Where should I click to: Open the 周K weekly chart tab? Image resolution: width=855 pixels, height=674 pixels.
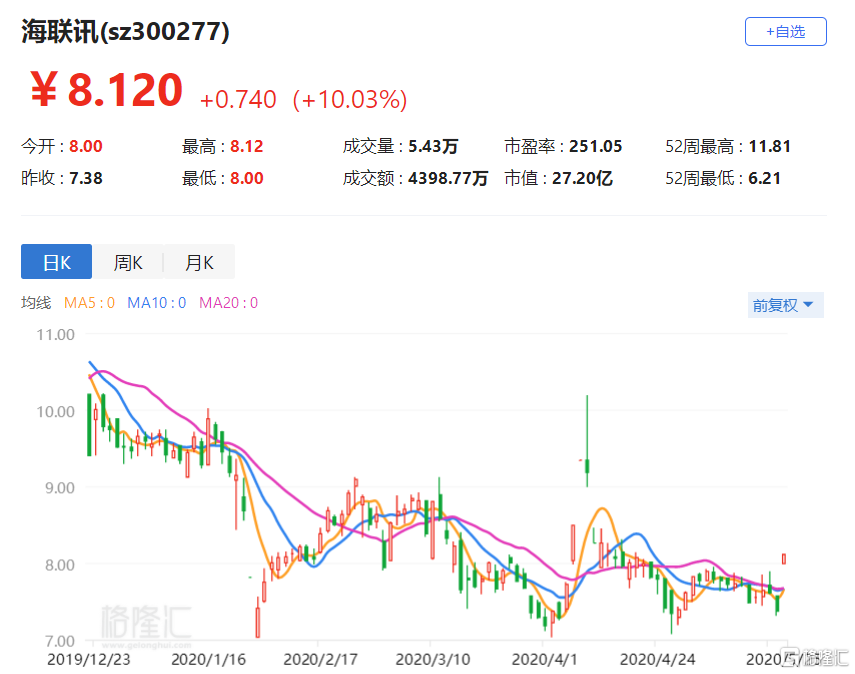coord(128,262)
